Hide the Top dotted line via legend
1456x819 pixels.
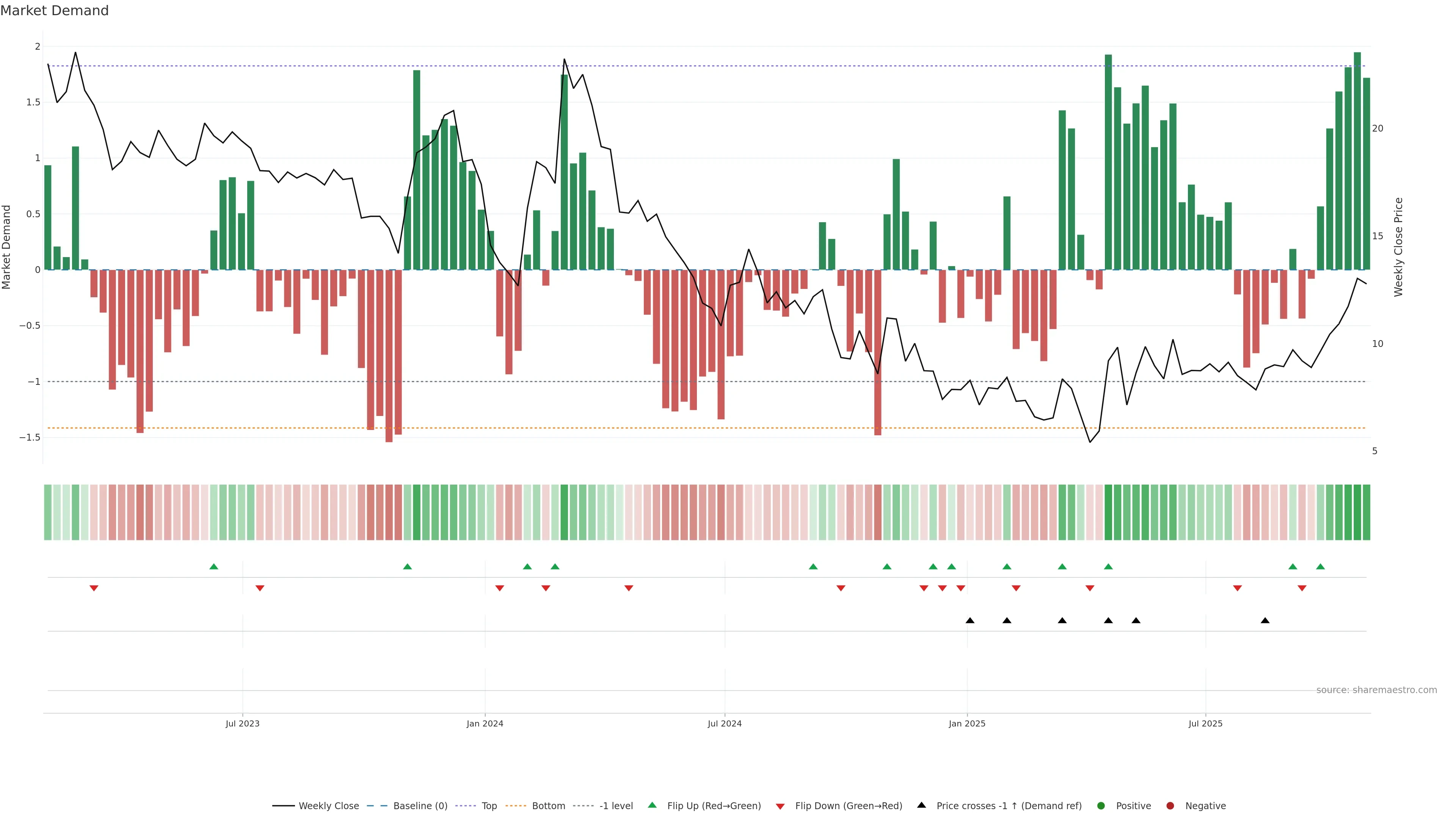click(x=489, y=805)
